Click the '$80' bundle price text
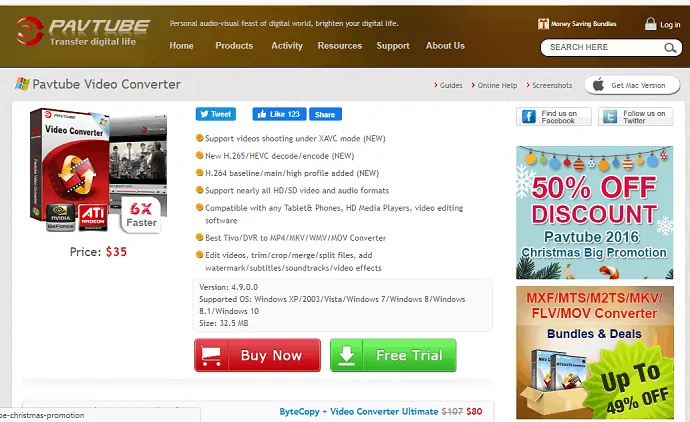The image size is (690, 422). point(474,411)
